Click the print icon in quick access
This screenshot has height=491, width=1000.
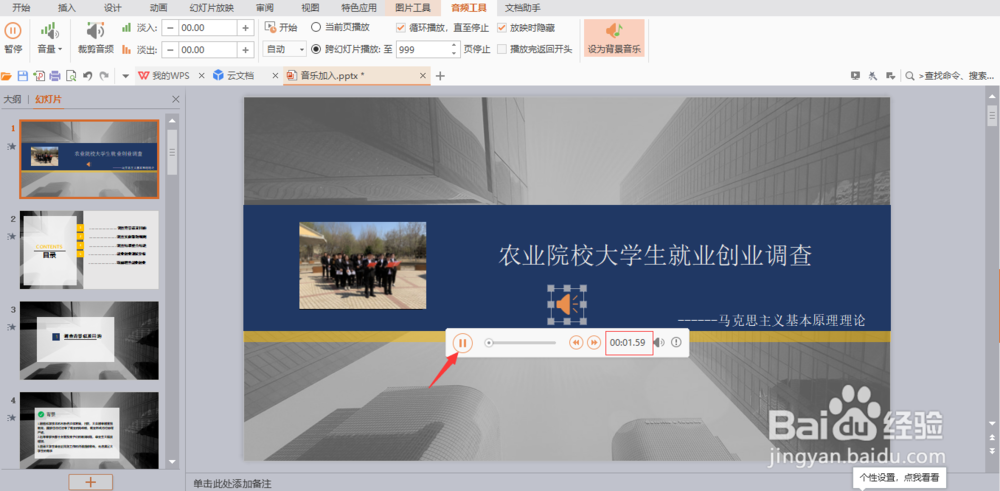[x=55, y=76]
